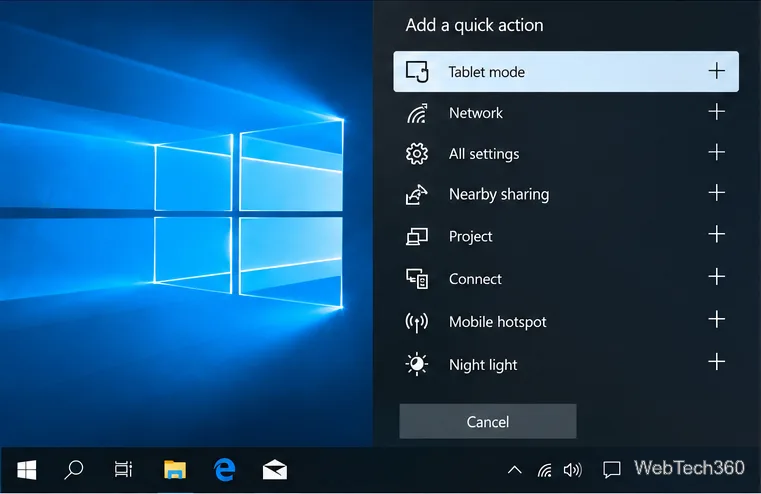761x494 pixels.
Task: Select the "Mobile hotspot" label
Action: (497, 322)
